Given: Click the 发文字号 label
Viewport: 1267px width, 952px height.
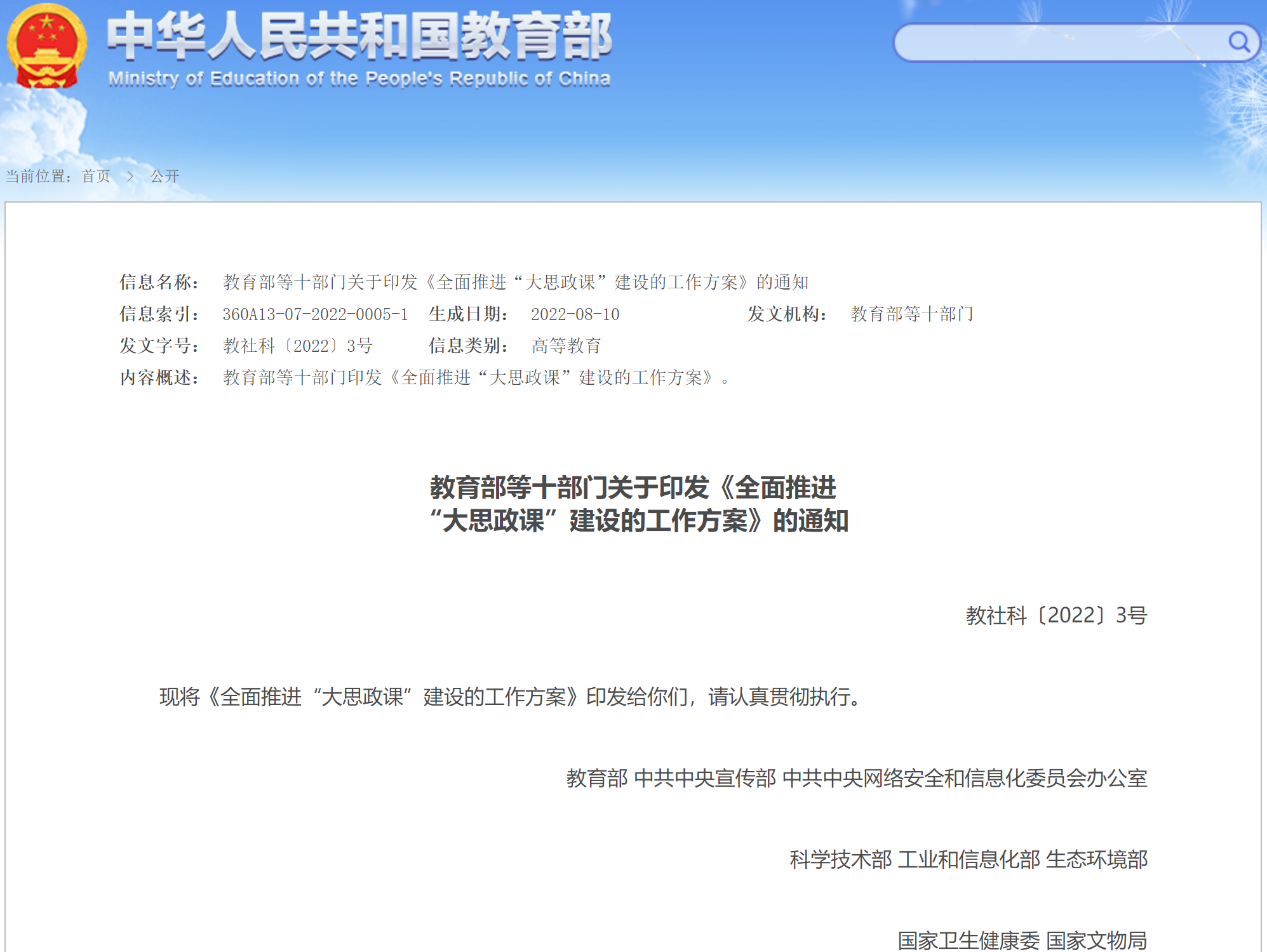Looking at the screenshot, I should pyautogui.click(x=159, y=345).
